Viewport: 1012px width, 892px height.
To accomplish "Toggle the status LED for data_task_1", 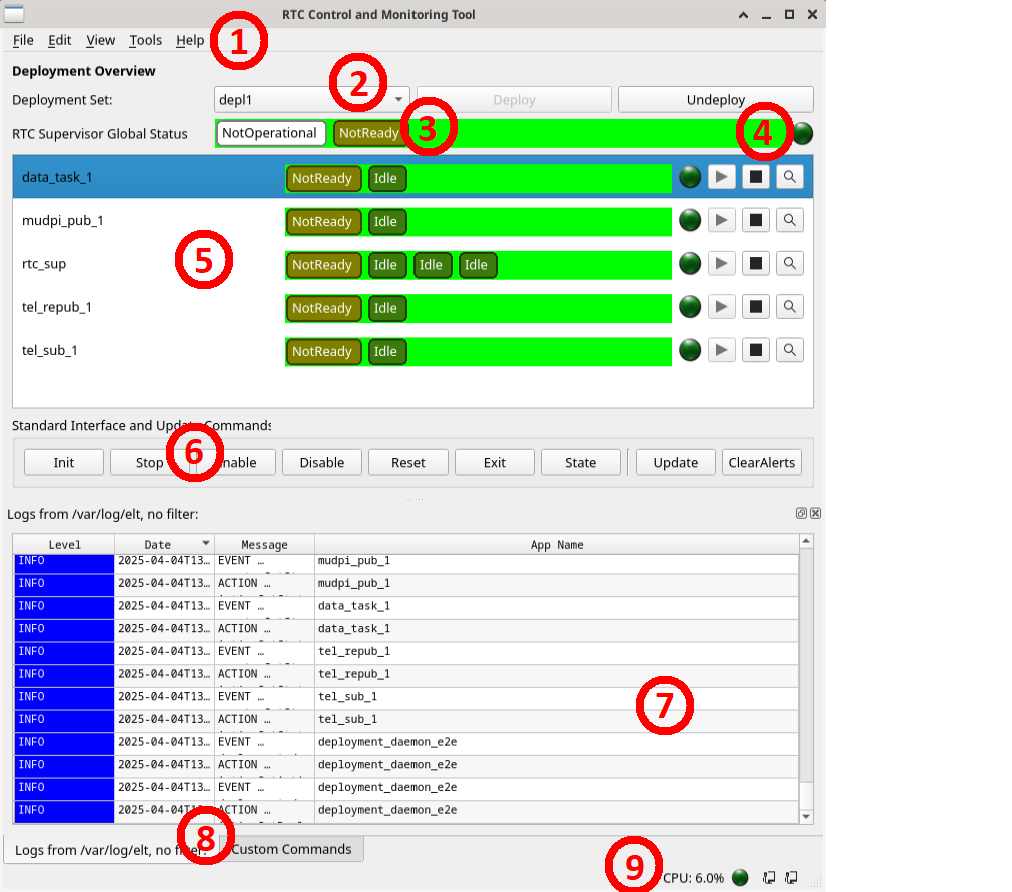I will tap(689, 176).
